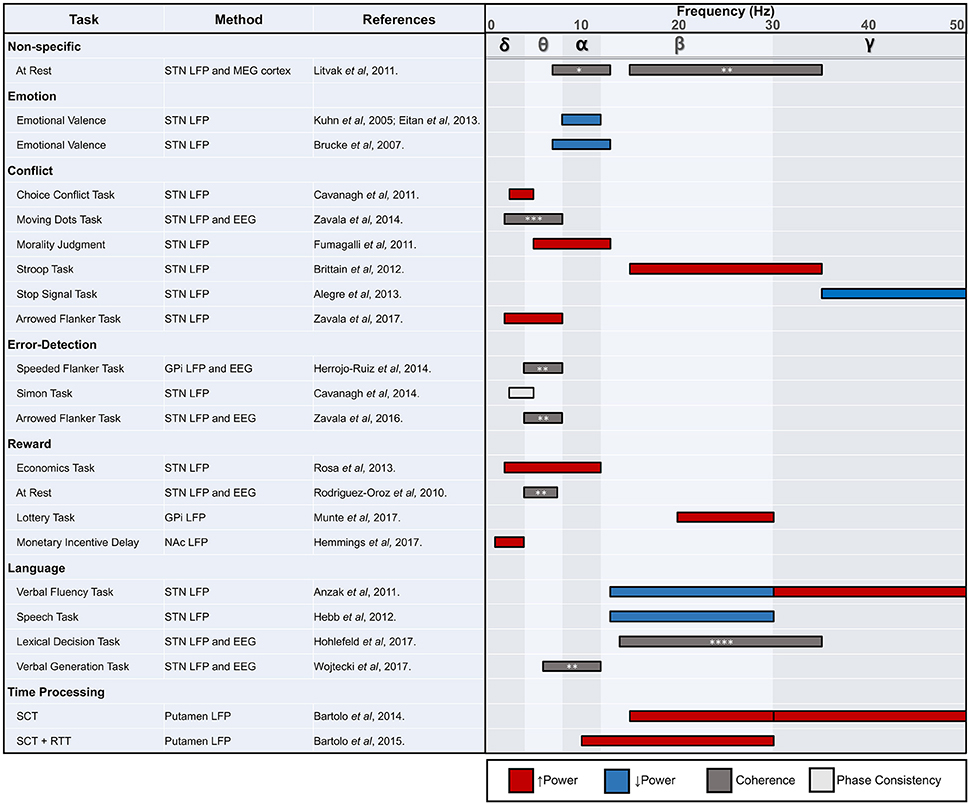Click the "Kuhn et al, 2005; Eitan et al, 2013." reference

click(x=397, y=121)
